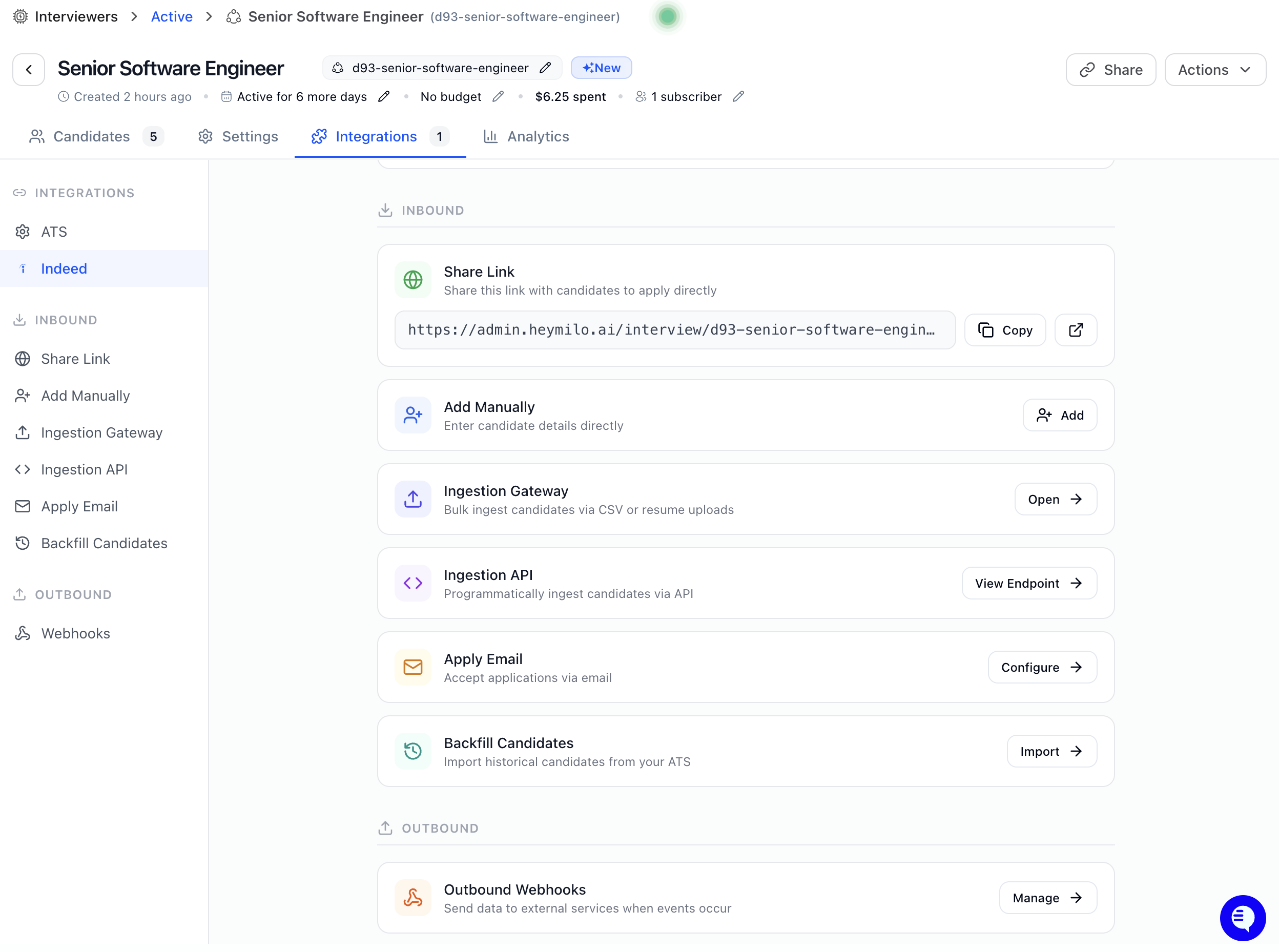1279x952 pixels.
Task: Switch to the Candidates tab
Action: pos(91,137)
